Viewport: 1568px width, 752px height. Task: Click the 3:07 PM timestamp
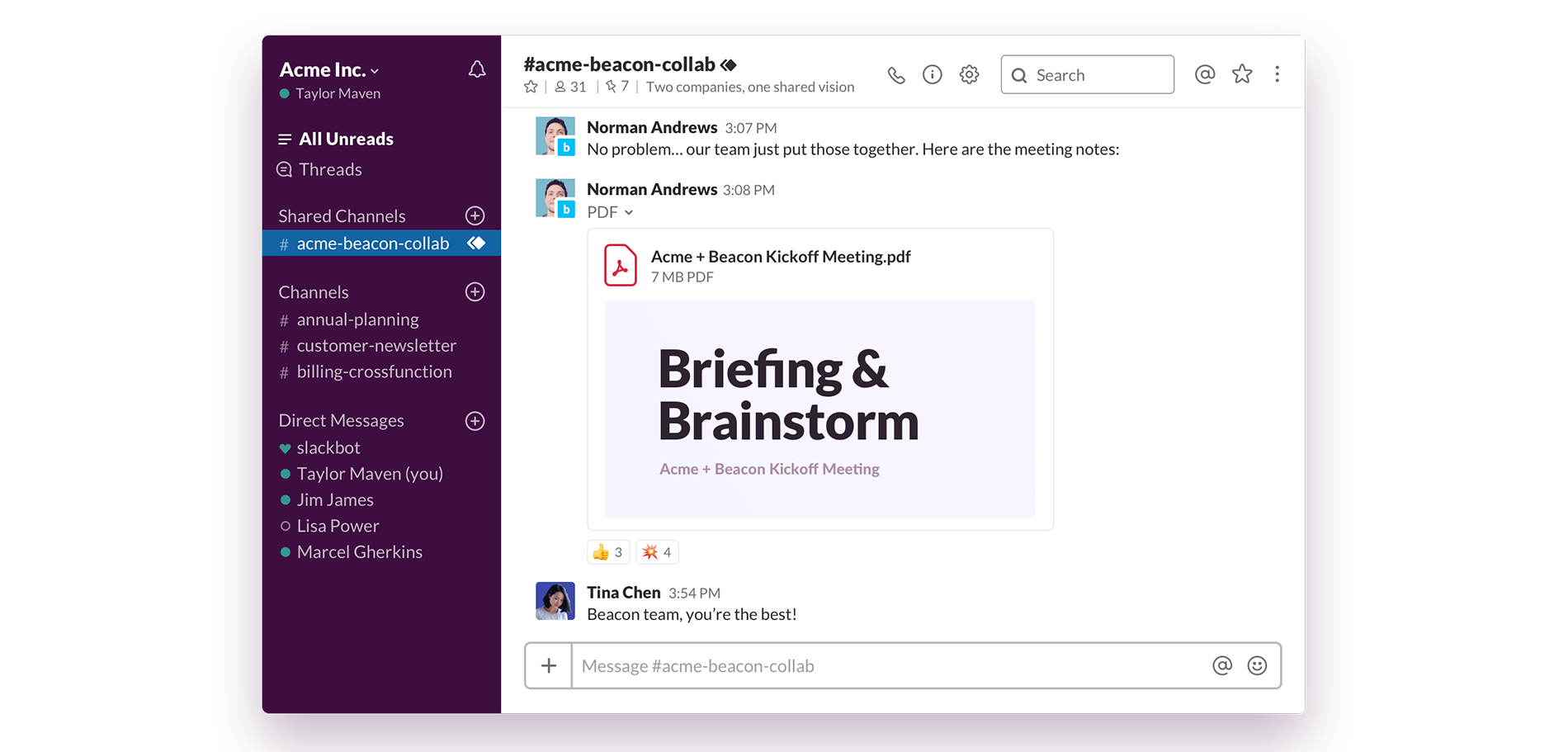pos(751,128)
